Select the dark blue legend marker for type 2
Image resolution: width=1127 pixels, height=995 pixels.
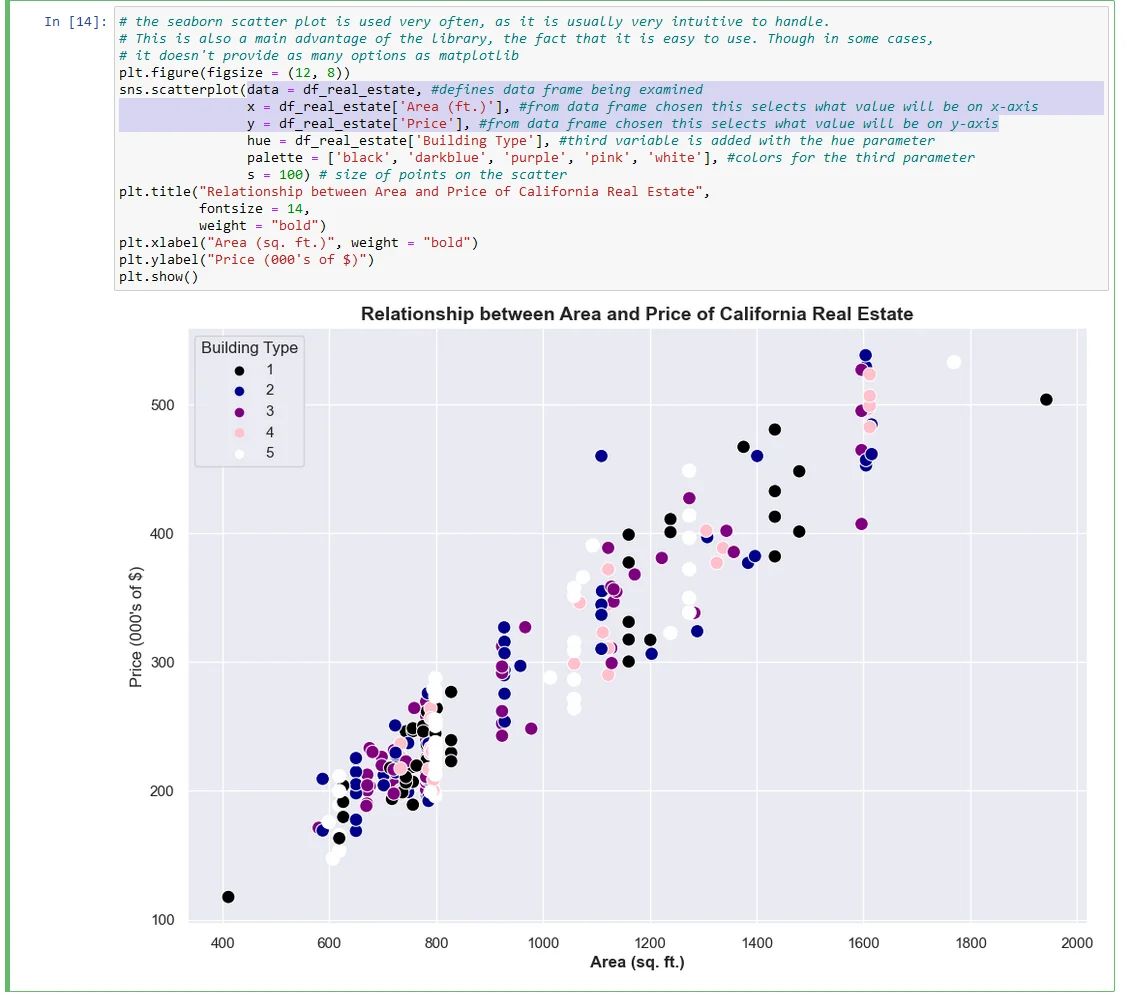239,391
